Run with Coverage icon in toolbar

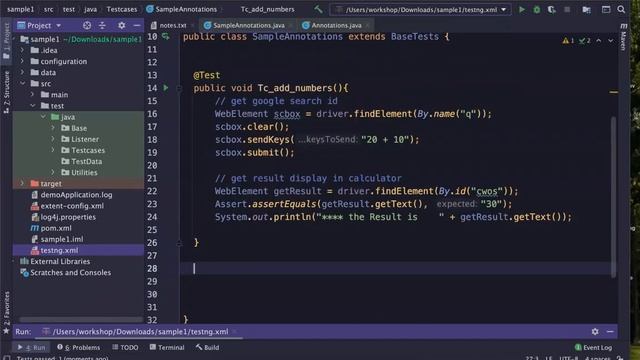(x=551, y=9)
